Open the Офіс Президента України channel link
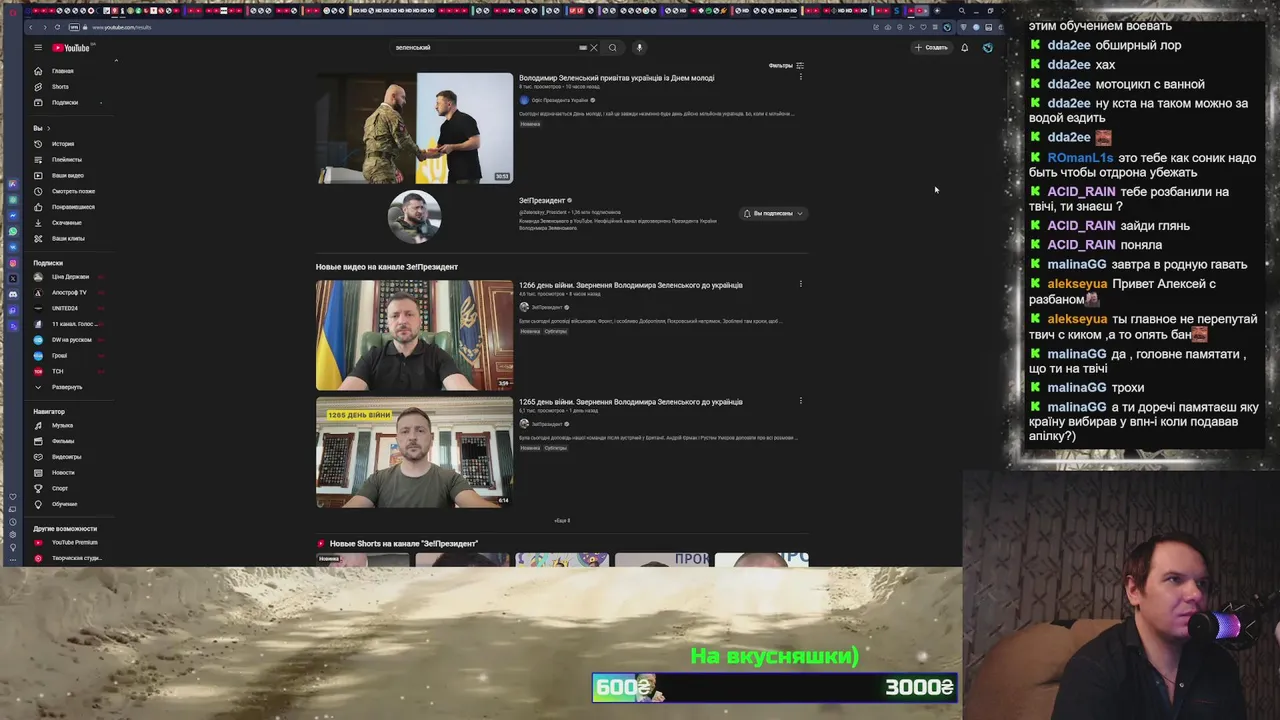Screen dimensions: 1280x720 click(x=559, y=100)
